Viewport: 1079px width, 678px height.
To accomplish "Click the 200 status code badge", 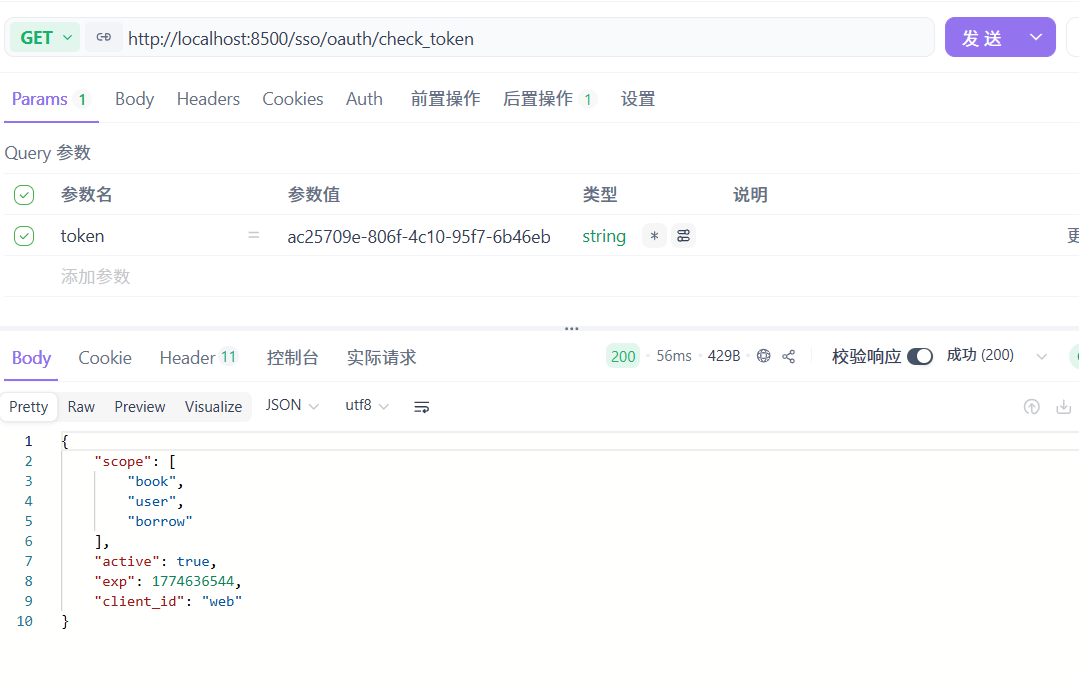I will point(623,356).
